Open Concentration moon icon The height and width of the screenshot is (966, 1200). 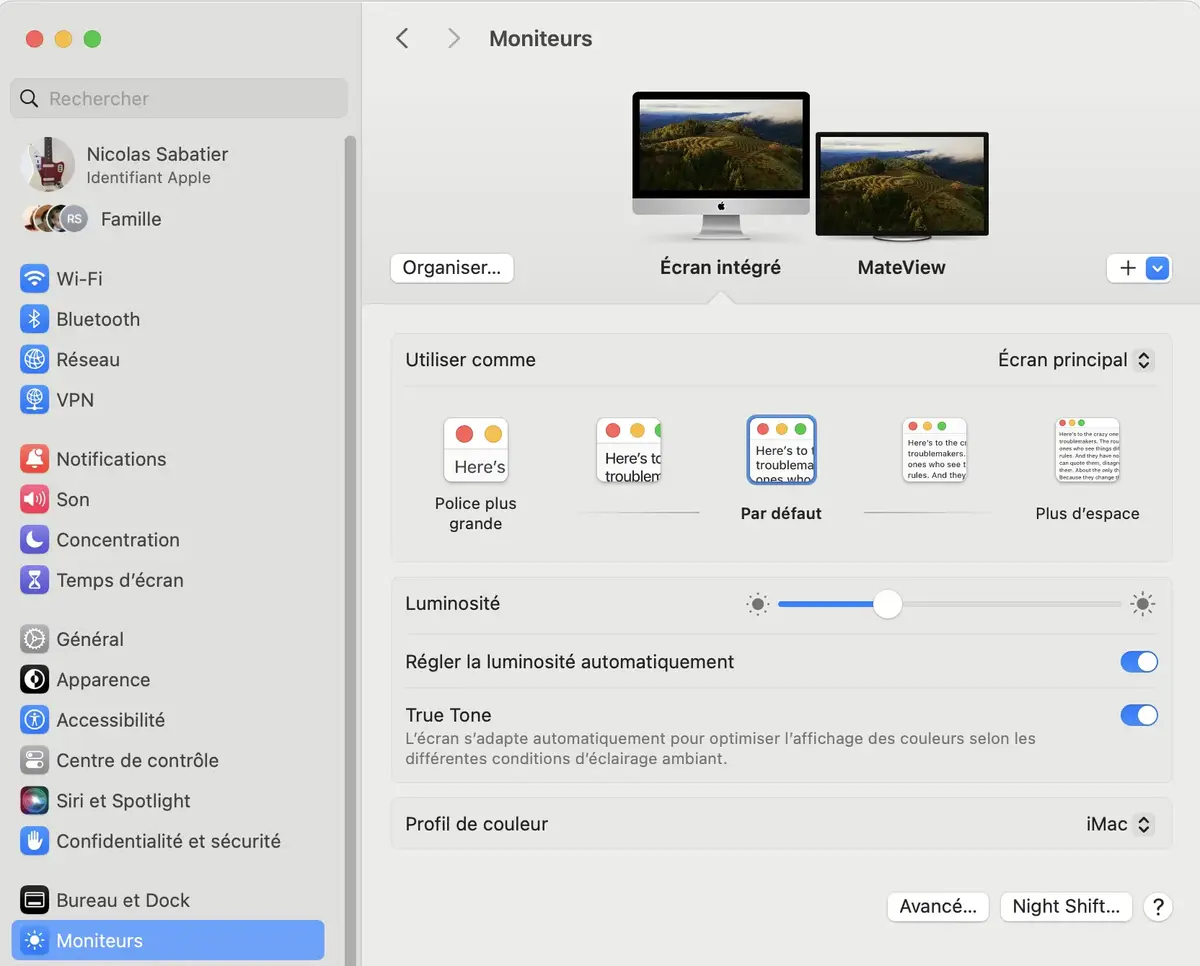[35, 540]
